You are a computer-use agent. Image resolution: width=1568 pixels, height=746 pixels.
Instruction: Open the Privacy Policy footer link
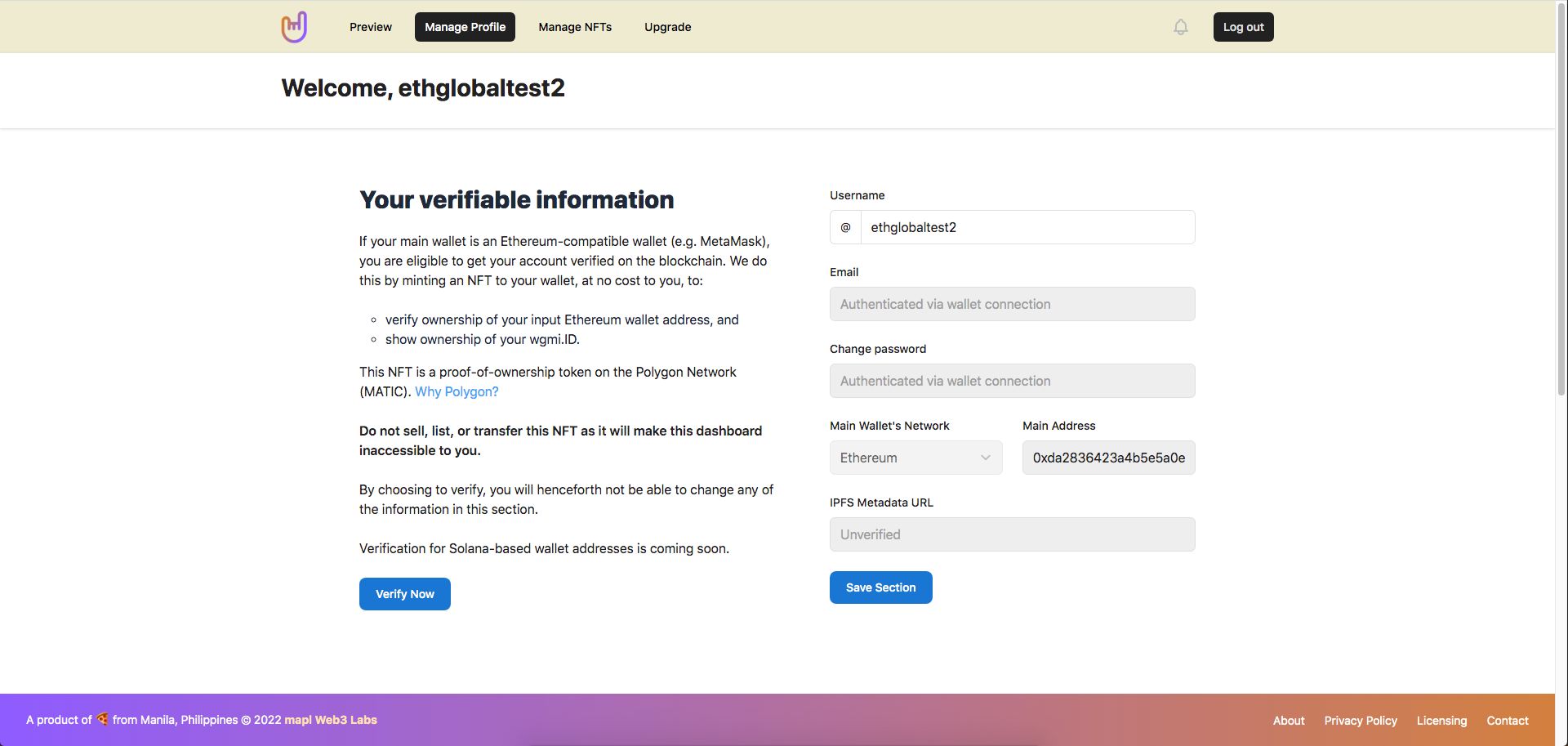tap(1361, 721)
